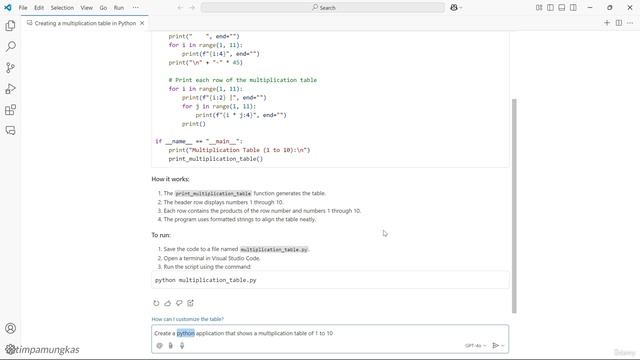Open the Chat view in activity bar
Viewport: 640px width, 360px height.
(11, 131)
